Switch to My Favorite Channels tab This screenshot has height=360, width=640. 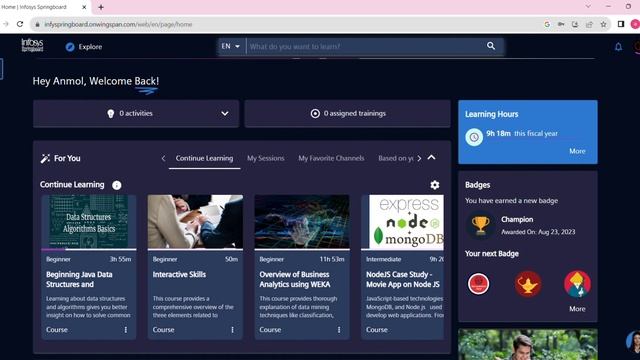[x=331, y=158]
